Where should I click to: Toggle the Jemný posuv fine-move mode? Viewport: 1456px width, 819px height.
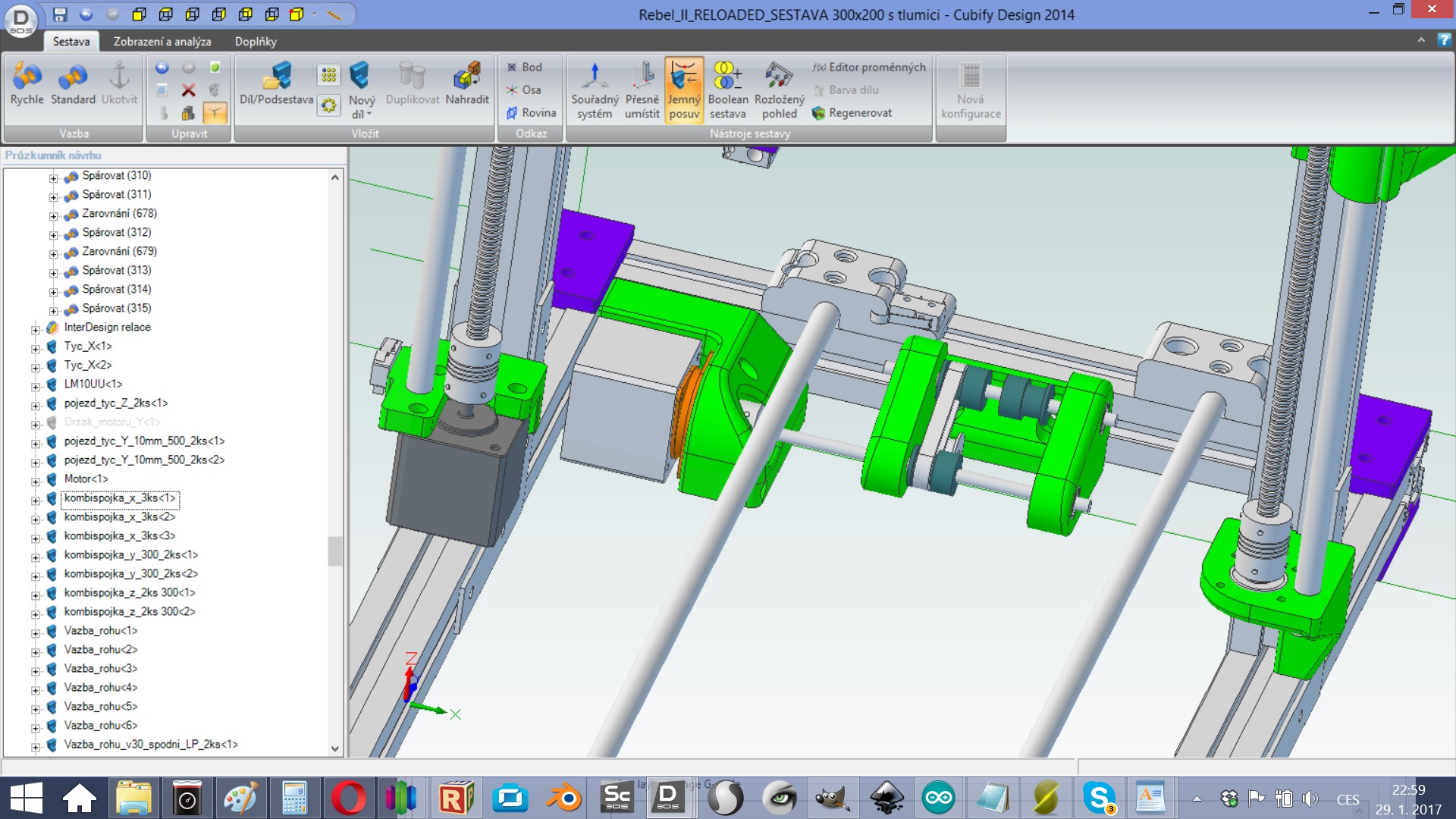coord(684,89)
